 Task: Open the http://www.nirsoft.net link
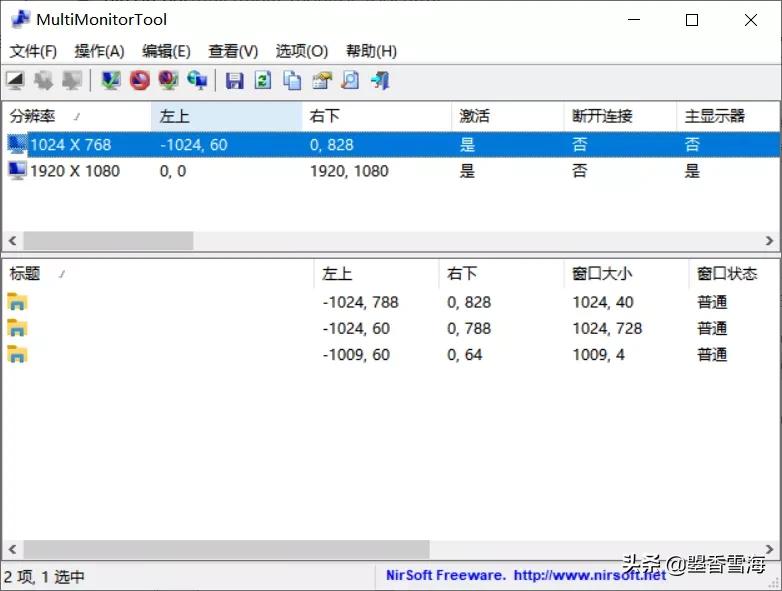point(590,575)
